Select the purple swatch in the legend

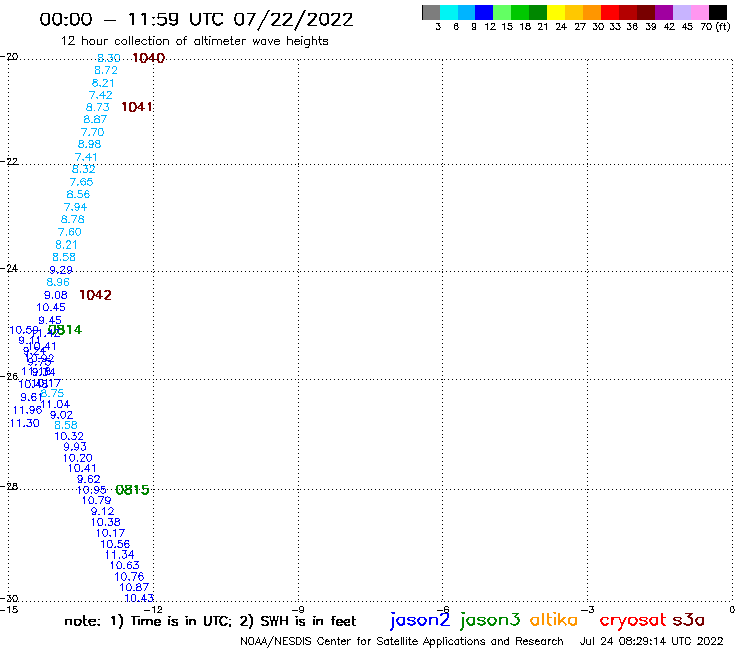[664, 13]
